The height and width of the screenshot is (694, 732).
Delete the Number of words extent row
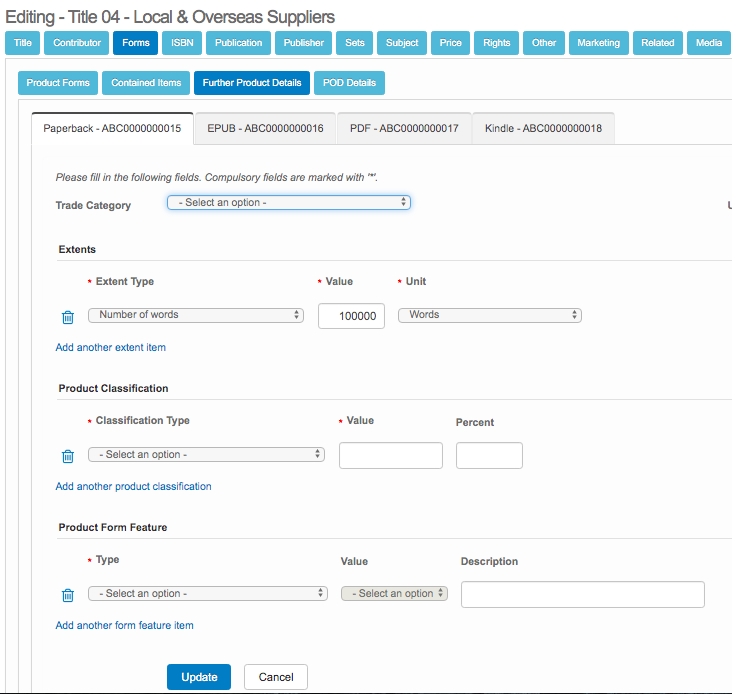point(68,317)
